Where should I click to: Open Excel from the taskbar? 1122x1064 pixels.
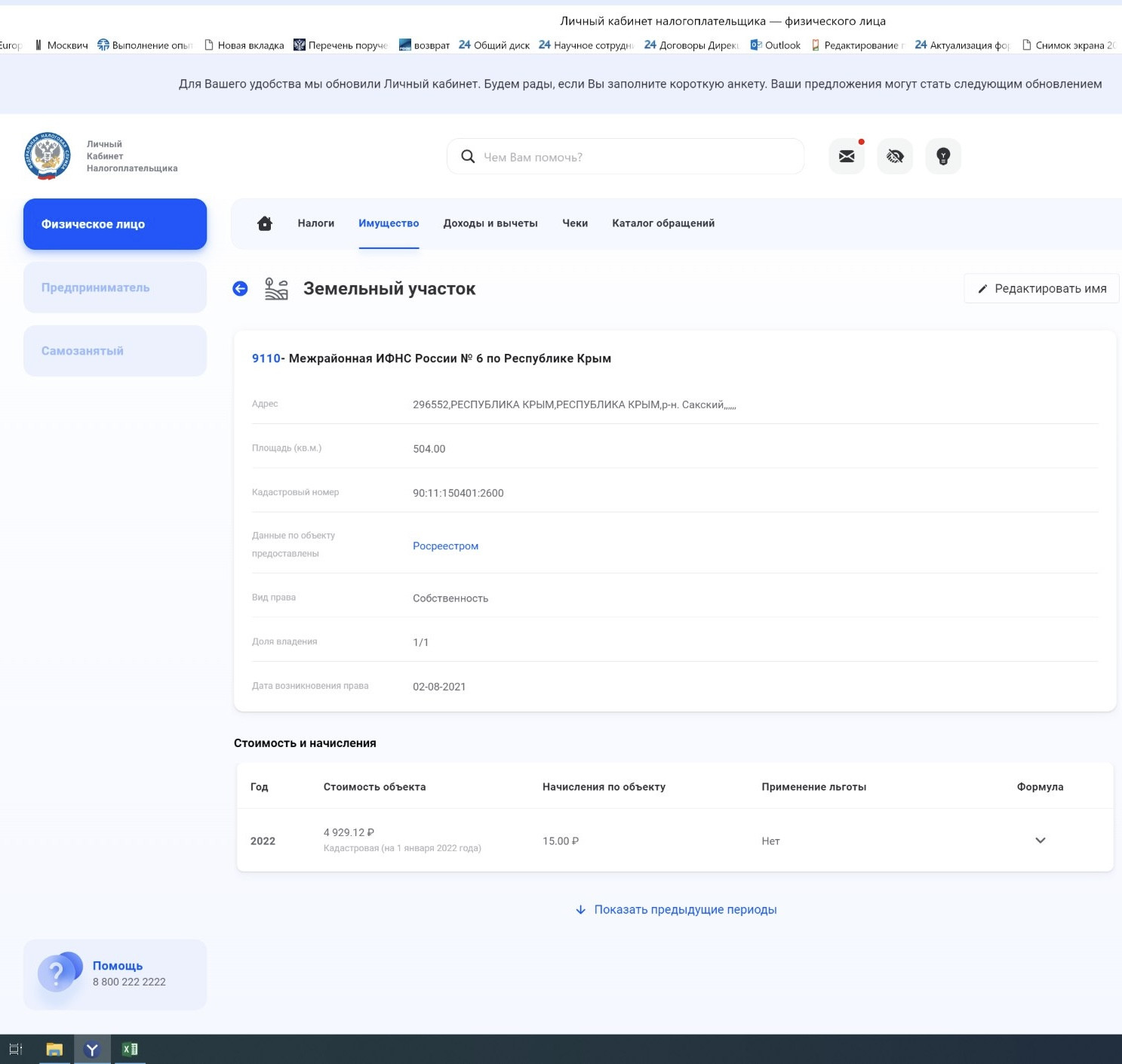(x=130, y=1049)
